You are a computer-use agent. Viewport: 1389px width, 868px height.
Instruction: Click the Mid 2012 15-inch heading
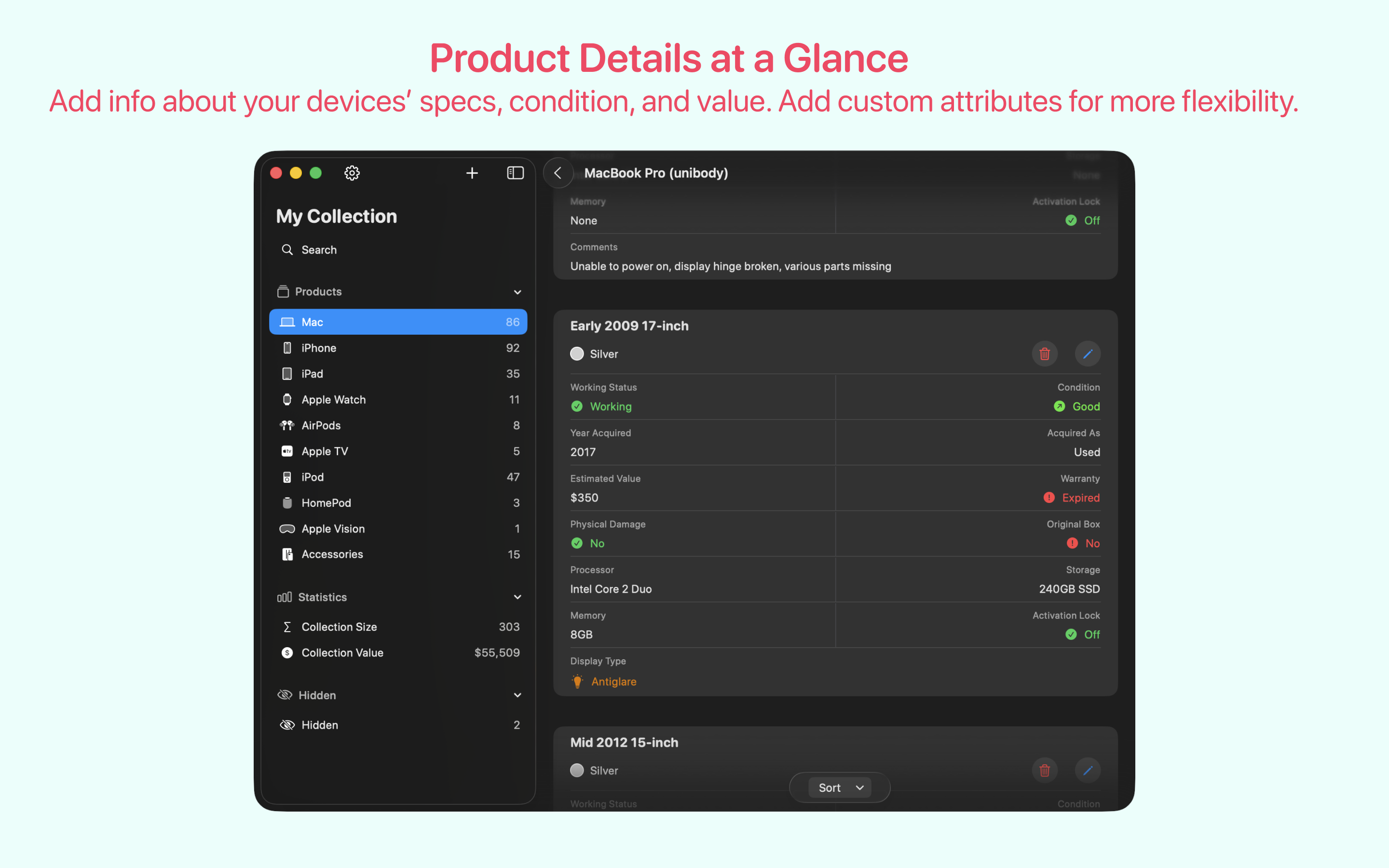click(x=624, y=742)
